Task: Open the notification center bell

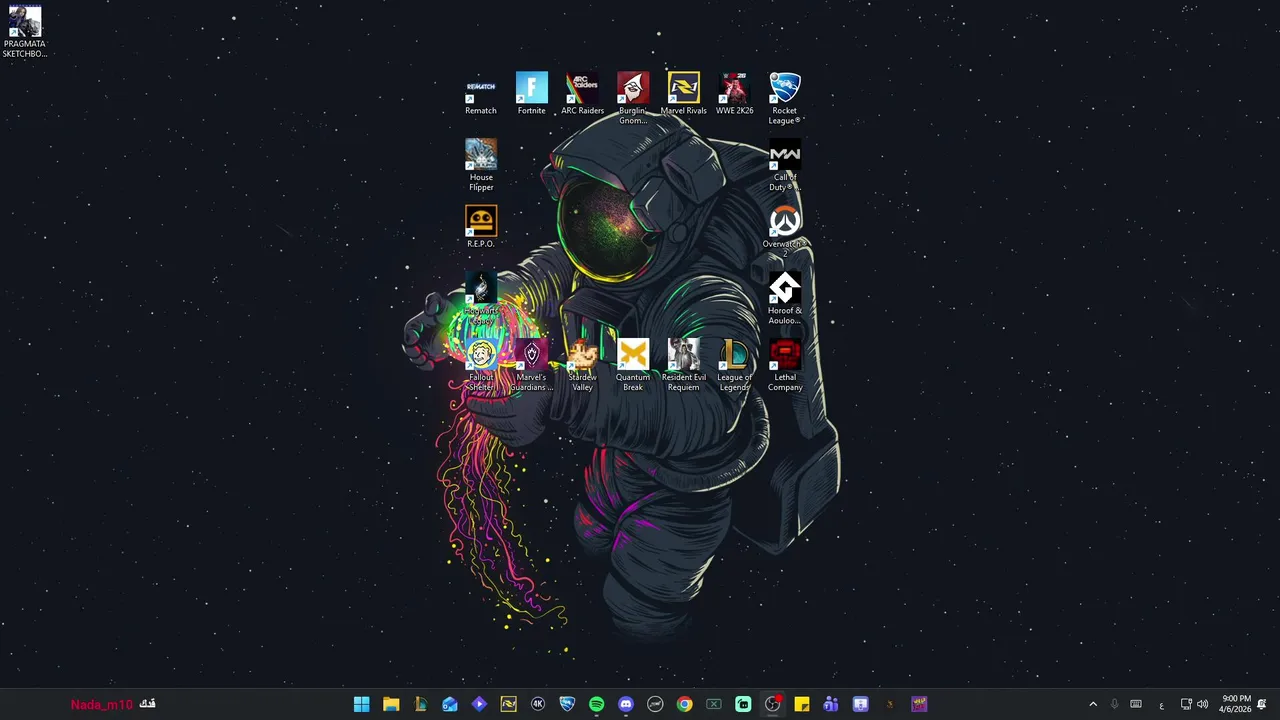Action: 1262,704
